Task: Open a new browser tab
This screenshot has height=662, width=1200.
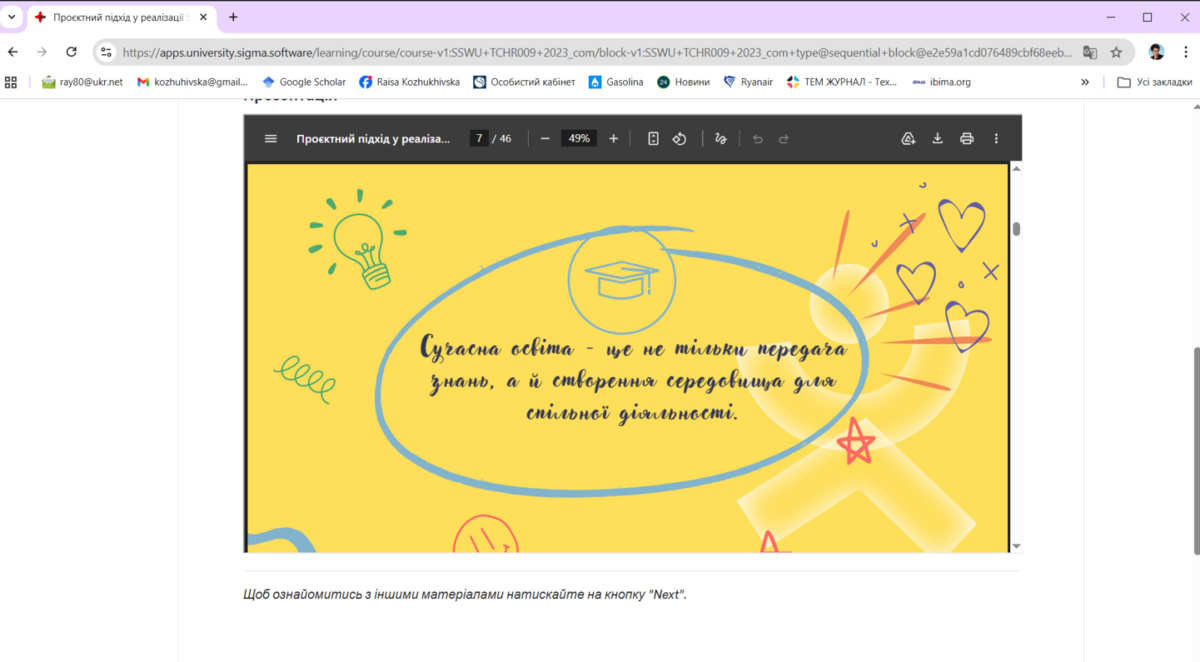Action: point(233,17)
